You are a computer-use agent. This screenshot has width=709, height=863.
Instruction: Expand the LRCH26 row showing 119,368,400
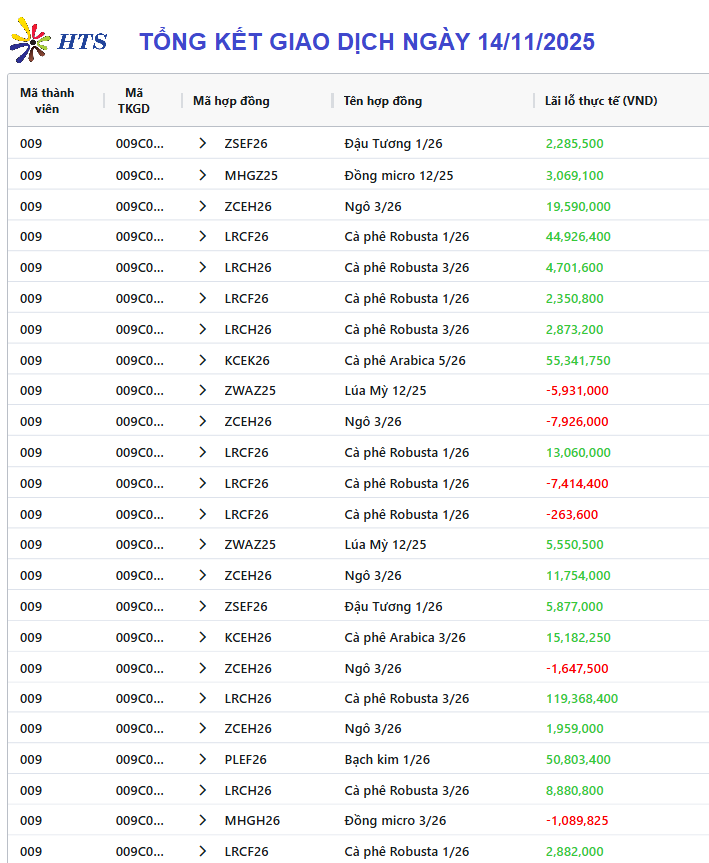point(203,698)
